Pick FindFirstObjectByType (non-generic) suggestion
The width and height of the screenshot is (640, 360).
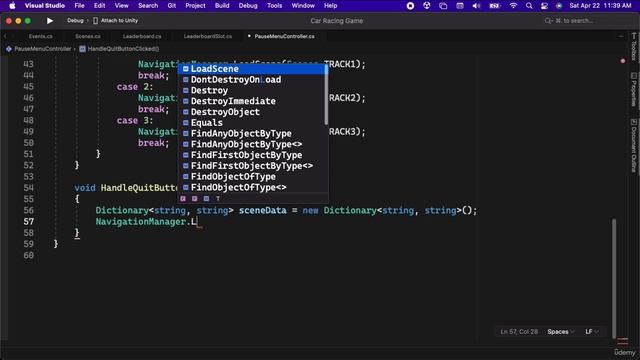252,155
